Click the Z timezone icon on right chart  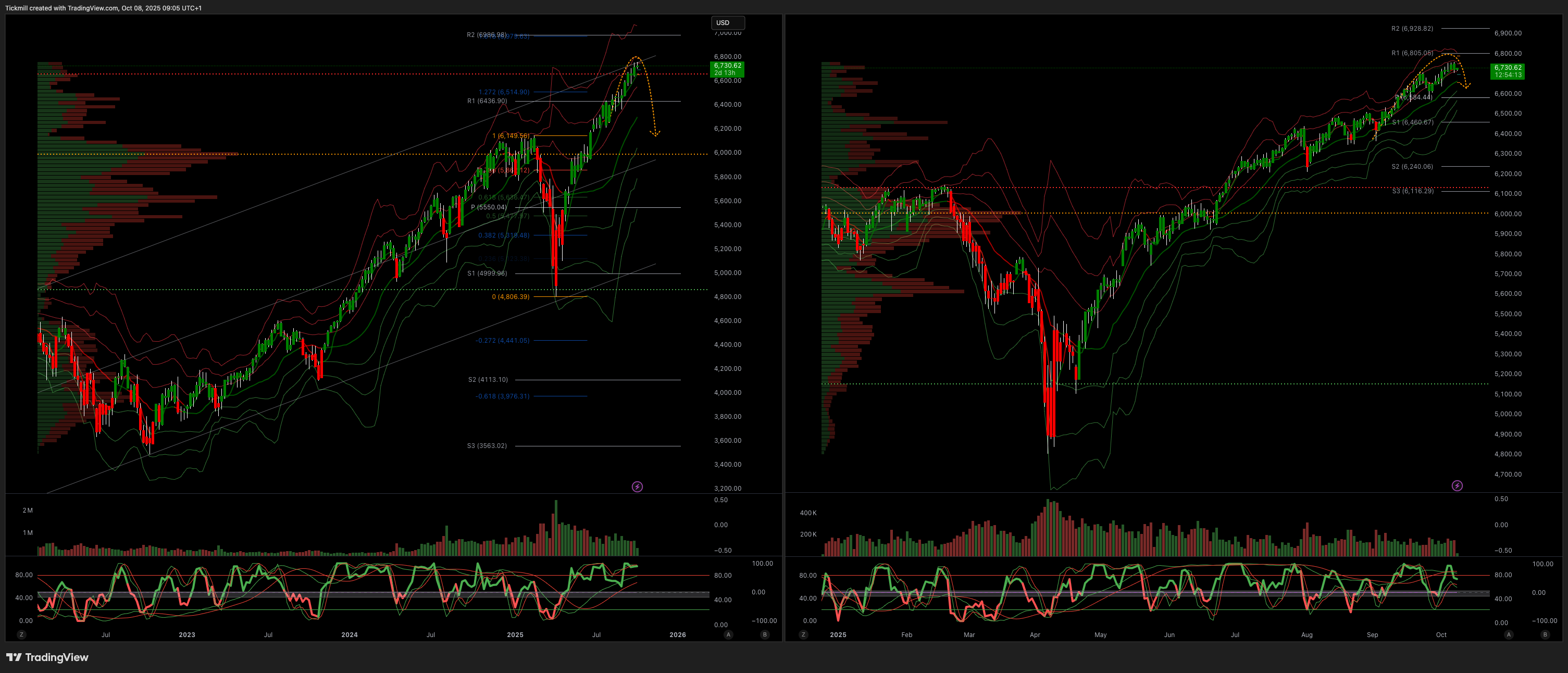803,634
